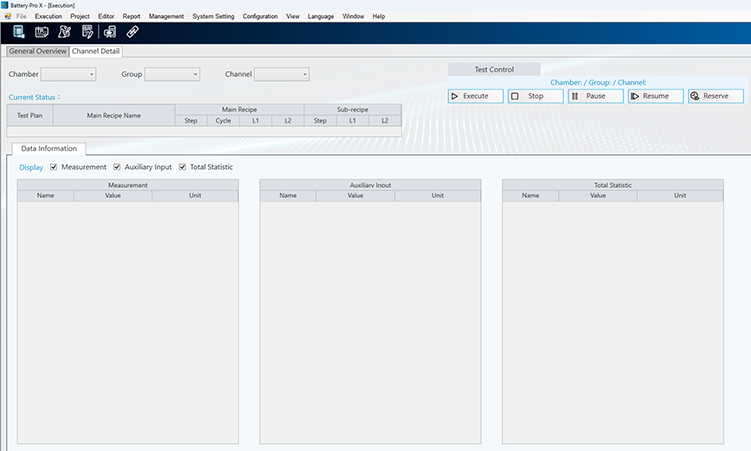Open the System Setting menu
This screenshot has width=751, height=451.
point(213,17)
